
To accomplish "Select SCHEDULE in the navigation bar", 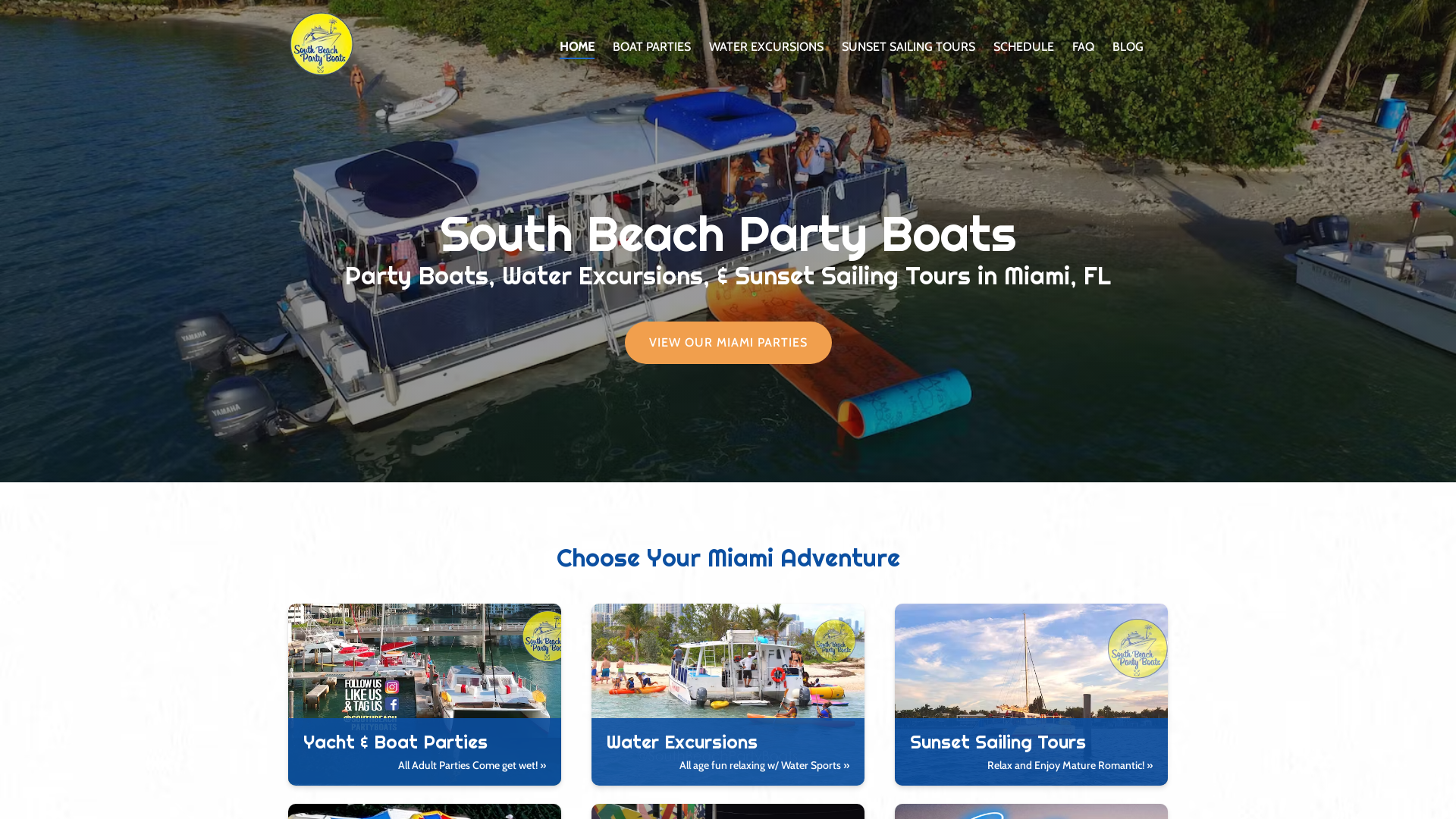I will click(1024, 47).
